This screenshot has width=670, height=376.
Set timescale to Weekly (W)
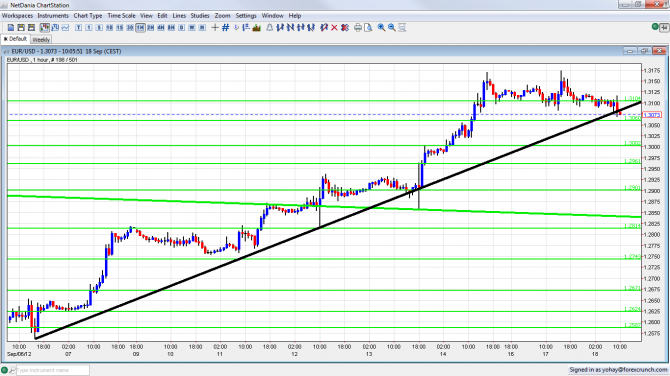point(192,27)
